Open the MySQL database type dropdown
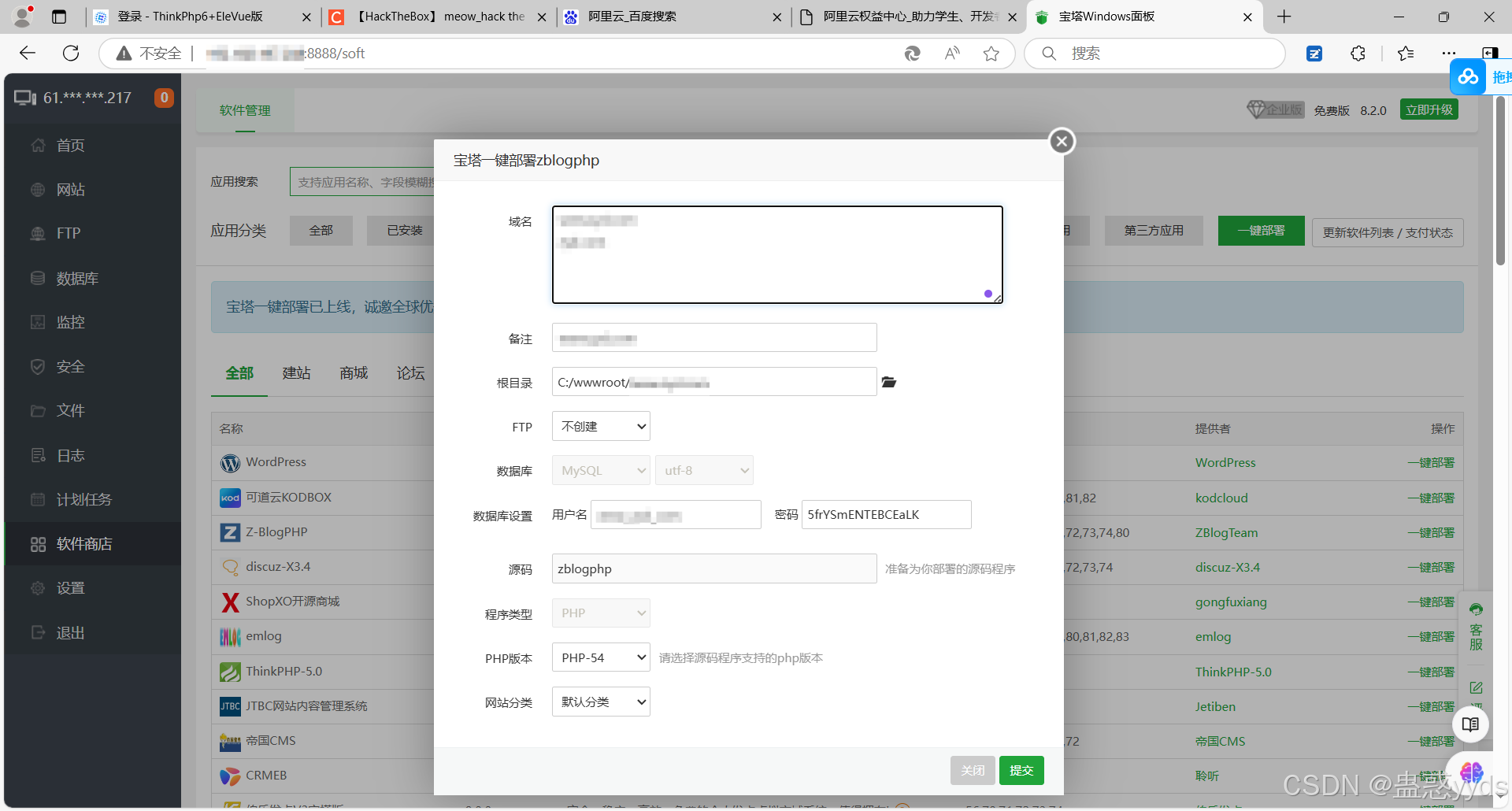Viewport: 1512px width, 811px height. pos(601,470)
